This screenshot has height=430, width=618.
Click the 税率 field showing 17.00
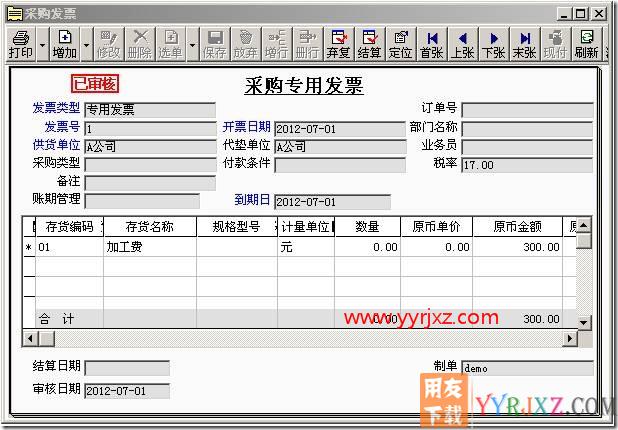(527, 165)
